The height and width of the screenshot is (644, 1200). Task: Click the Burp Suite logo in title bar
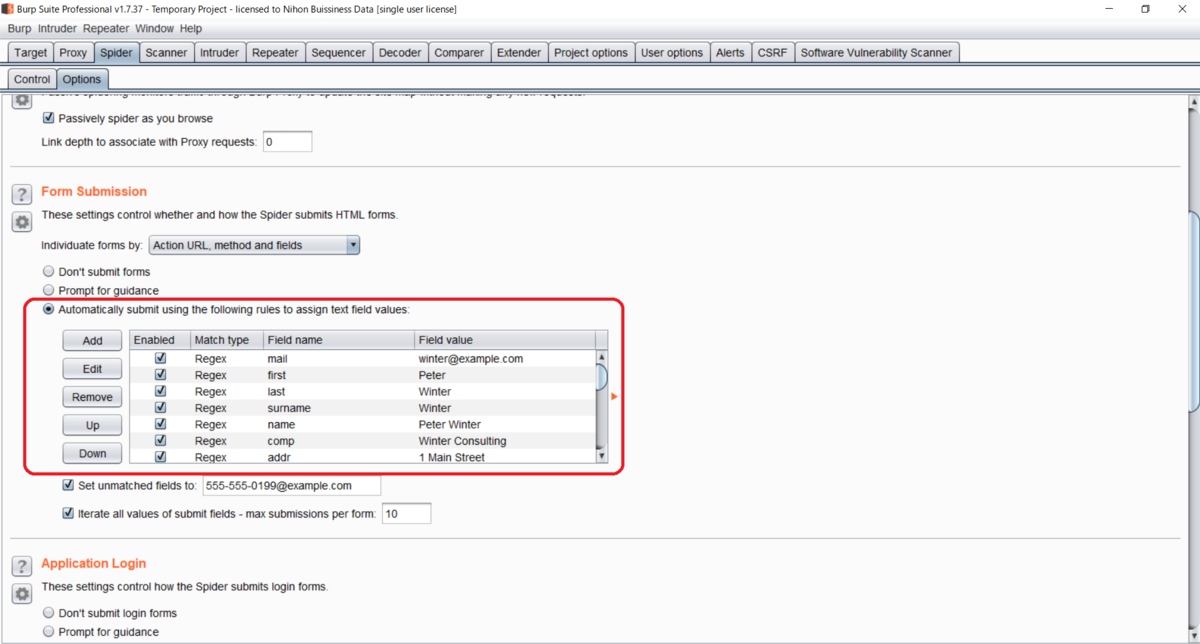tap(8, 9)
